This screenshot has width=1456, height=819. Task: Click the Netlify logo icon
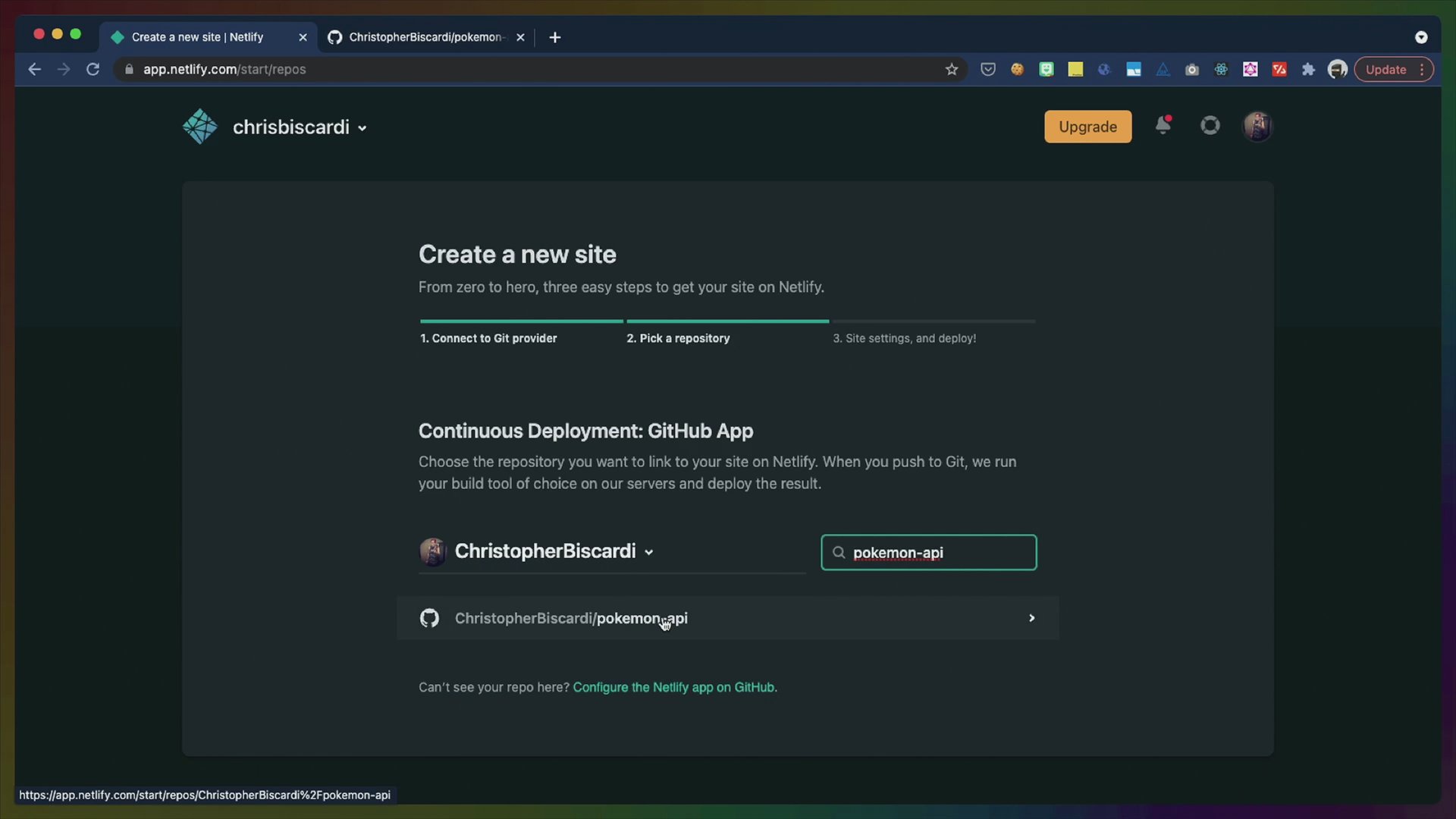pos(200,127)
